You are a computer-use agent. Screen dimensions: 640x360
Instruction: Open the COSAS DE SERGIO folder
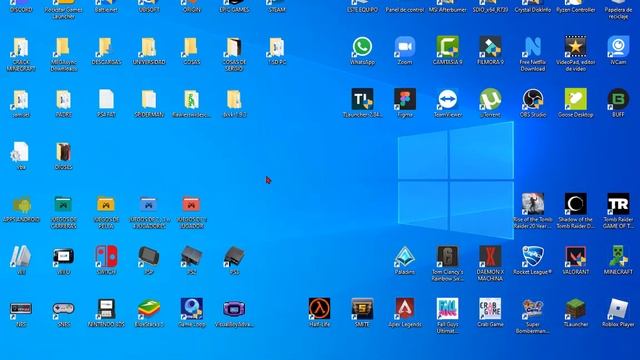pos(234,47)
